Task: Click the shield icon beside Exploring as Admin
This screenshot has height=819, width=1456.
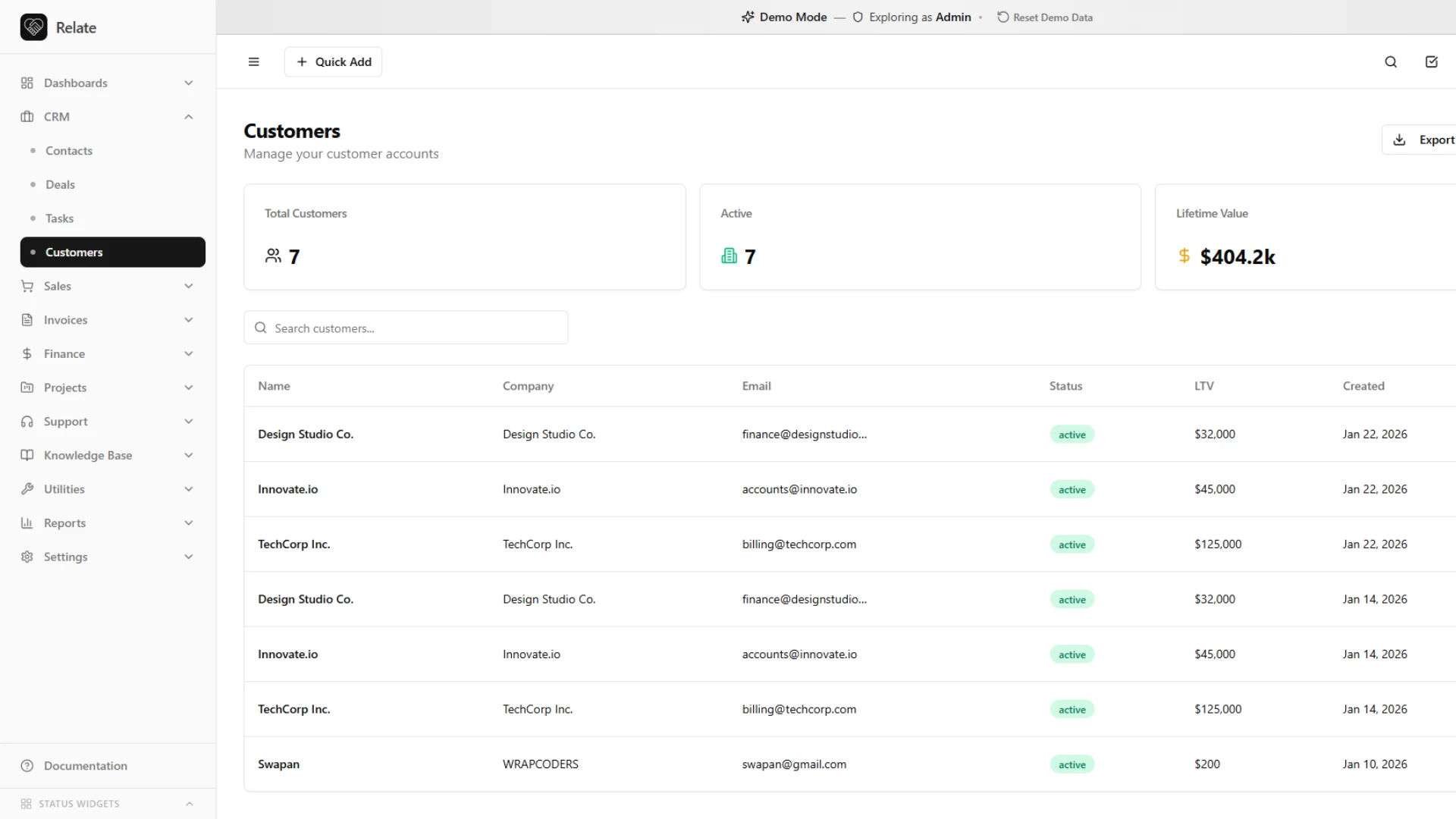Action: [858, 17]
